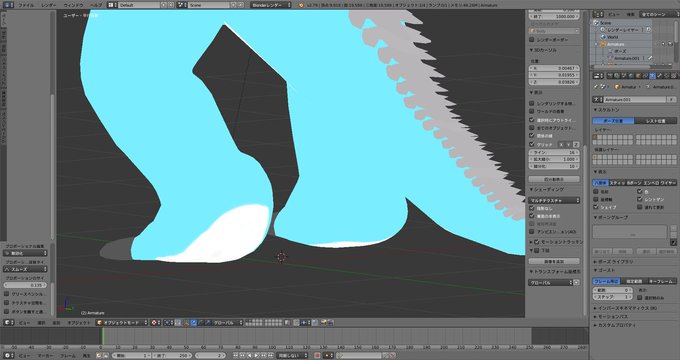680x360 pixels.
Task: Switch bone display to スティック
Action: [x=617, y=183]
